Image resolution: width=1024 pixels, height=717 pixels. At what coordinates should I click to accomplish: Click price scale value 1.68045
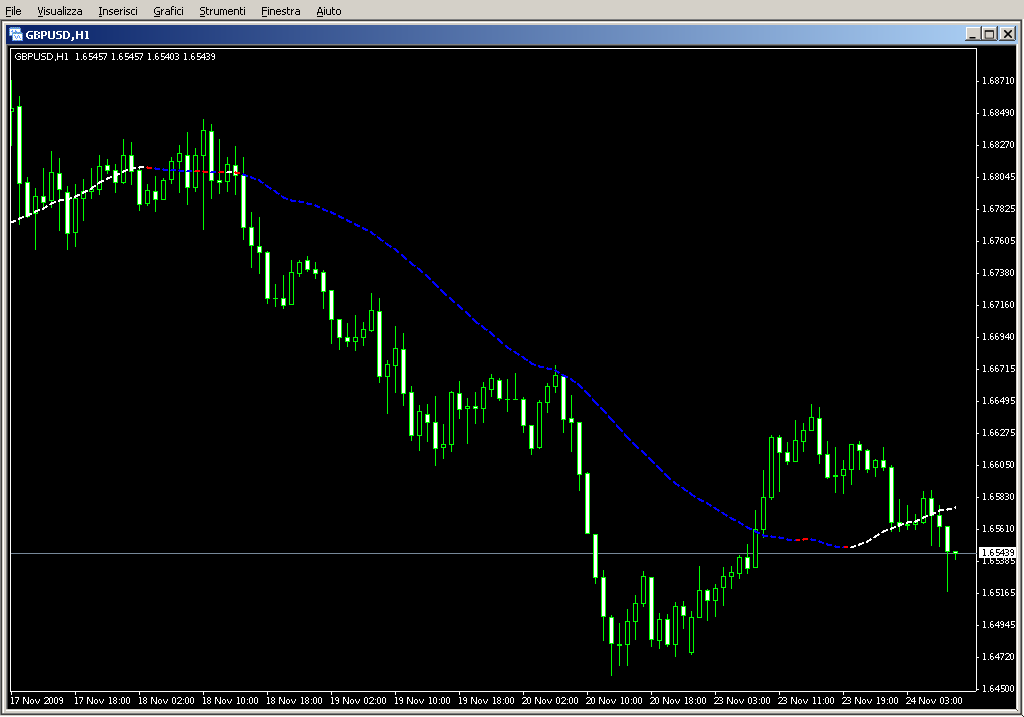(x=999, y=177)
